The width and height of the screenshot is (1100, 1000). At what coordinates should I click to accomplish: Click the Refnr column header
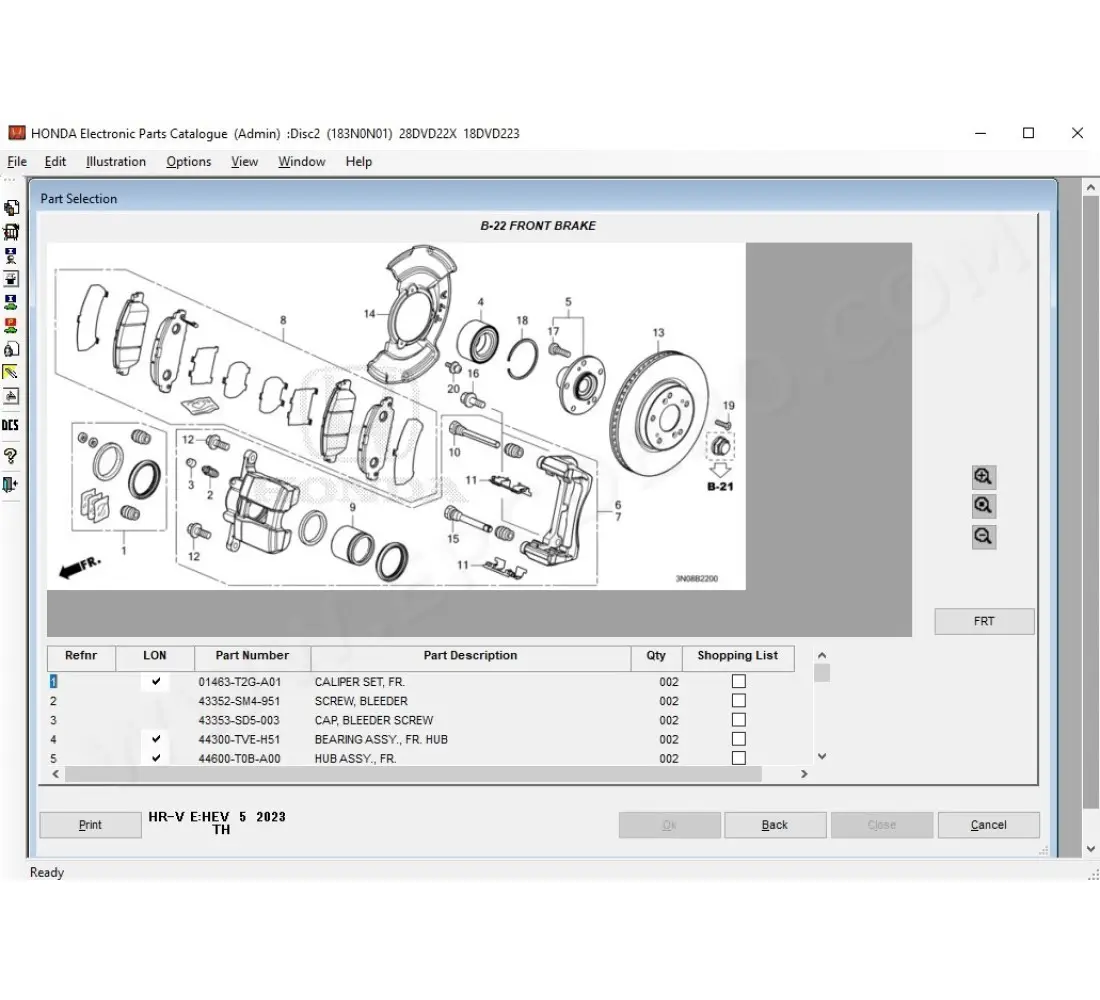click(81, 658)
